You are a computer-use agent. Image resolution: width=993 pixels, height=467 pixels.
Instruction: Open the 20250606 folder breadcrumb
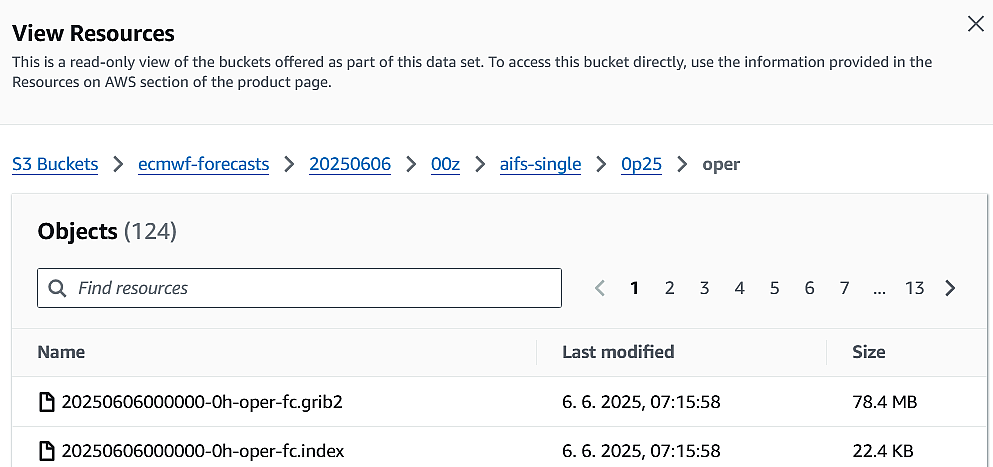[x=350, y=165]
